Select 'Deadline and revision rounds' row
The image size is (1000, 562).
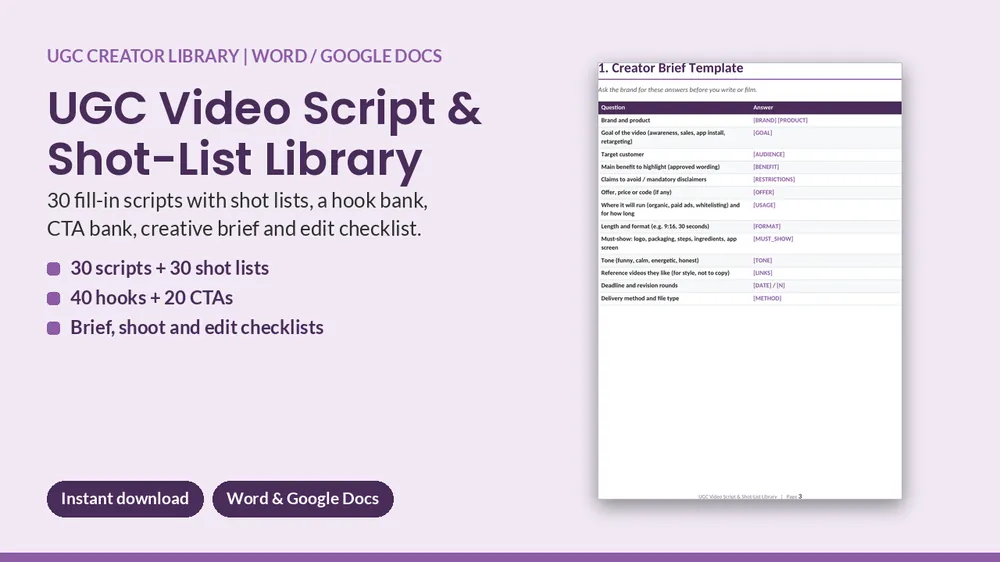pos(750,286)
